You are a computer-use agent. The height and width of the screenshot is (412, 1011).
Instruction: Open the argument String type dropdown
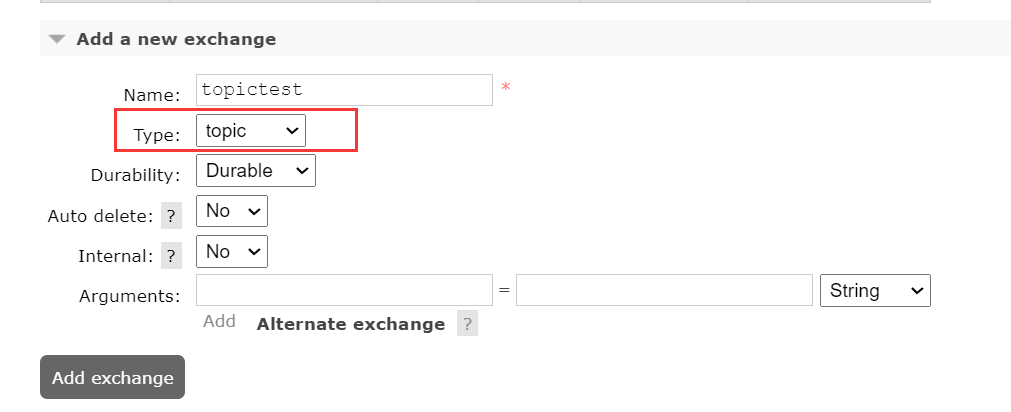tap(875, 291)
